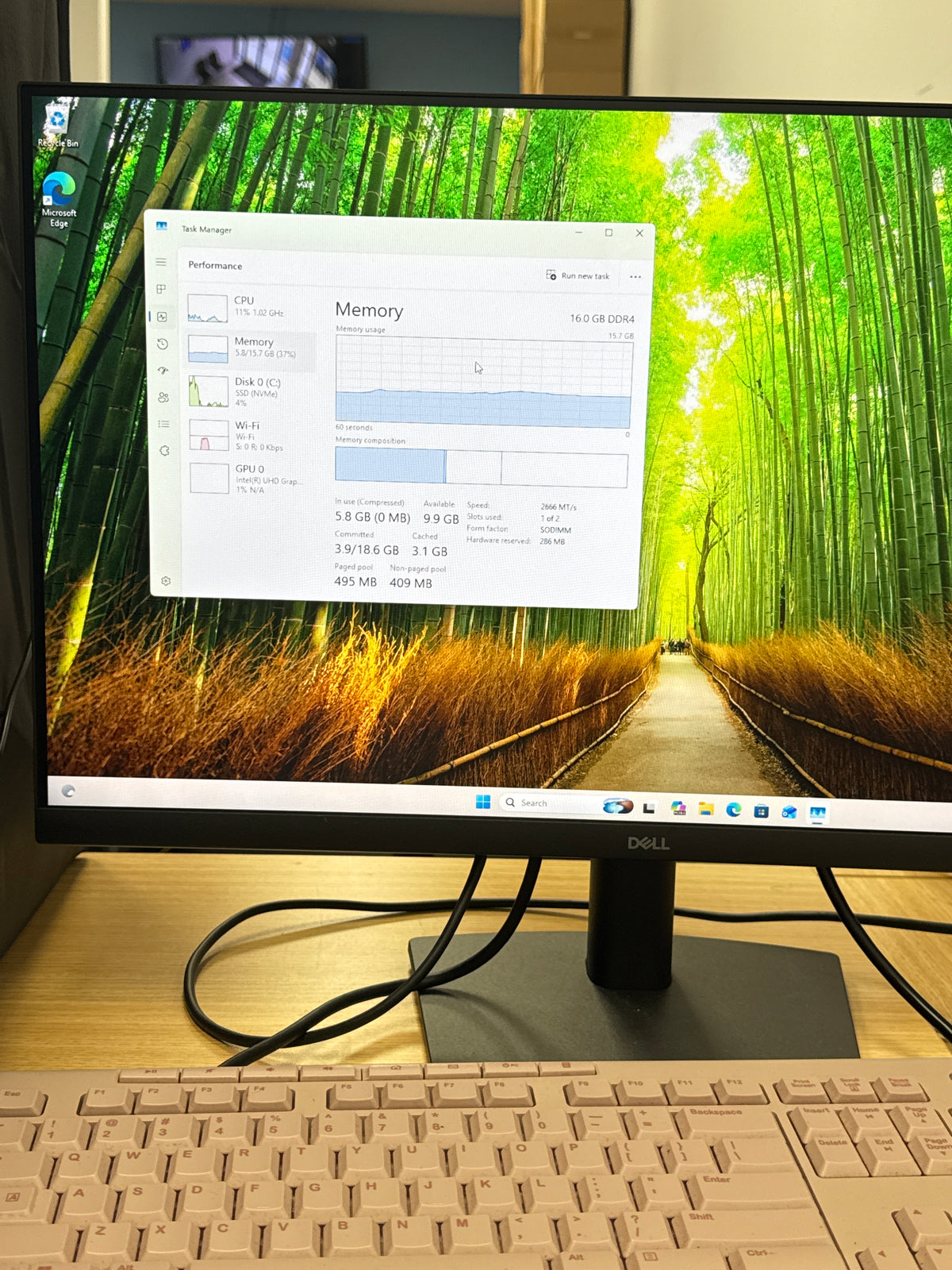Viewport: 952px width, 1270px height.
Task: Click the Disk 0 mini graph thumbnail
Action: coord(209,391)
